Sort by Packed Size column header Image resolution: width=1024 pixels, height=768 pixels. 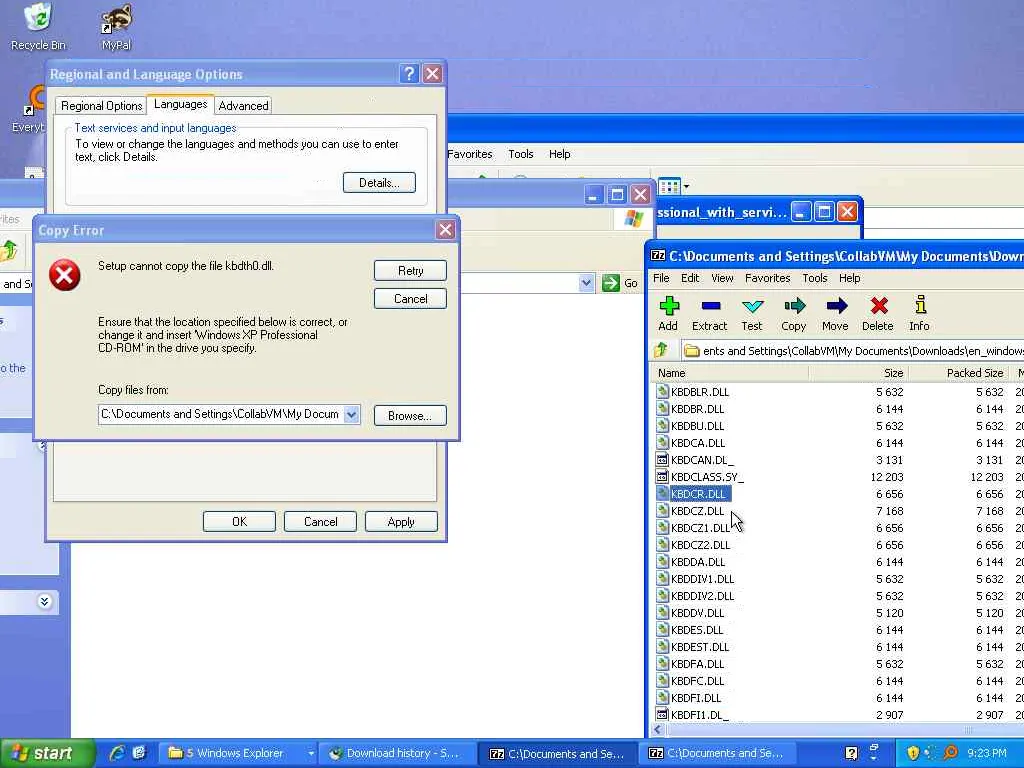(958, 373)
